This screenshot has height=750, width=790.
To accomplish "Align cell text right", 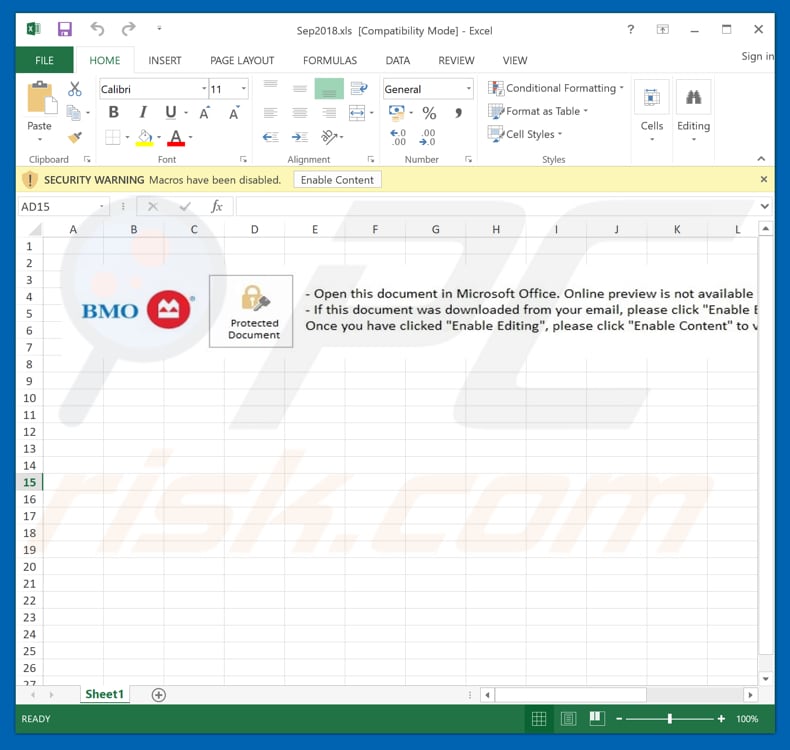I will [x=329, y=113].
